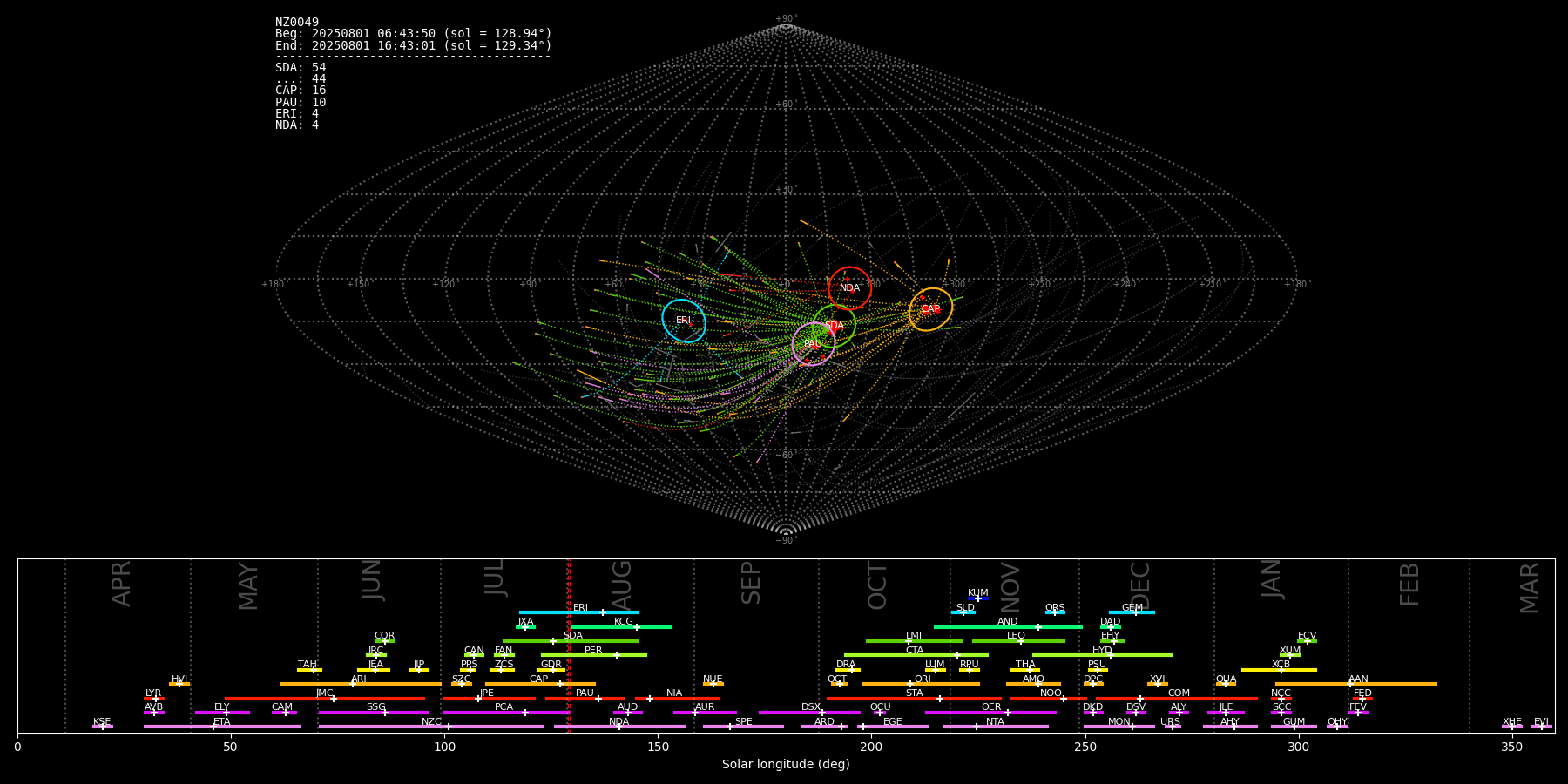Click the AUG month label in timeline
Screen dimensions: 1568x784
(622, 585)
